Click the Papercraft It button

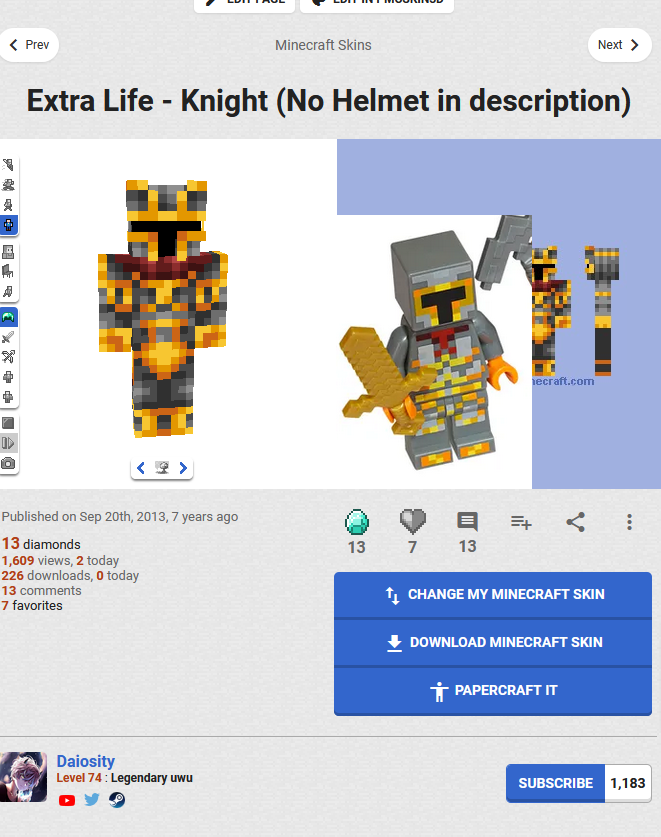point(493,691)
